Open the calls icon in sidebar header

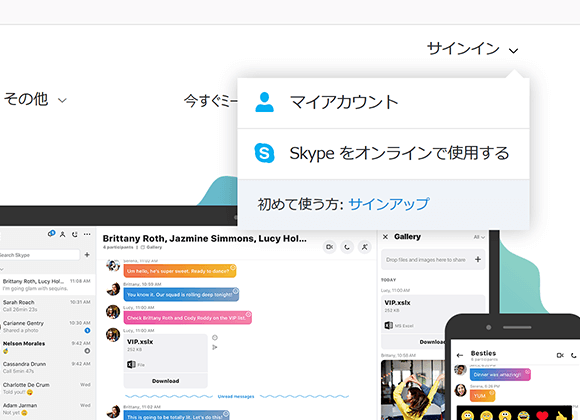click(x=75, y=234)
